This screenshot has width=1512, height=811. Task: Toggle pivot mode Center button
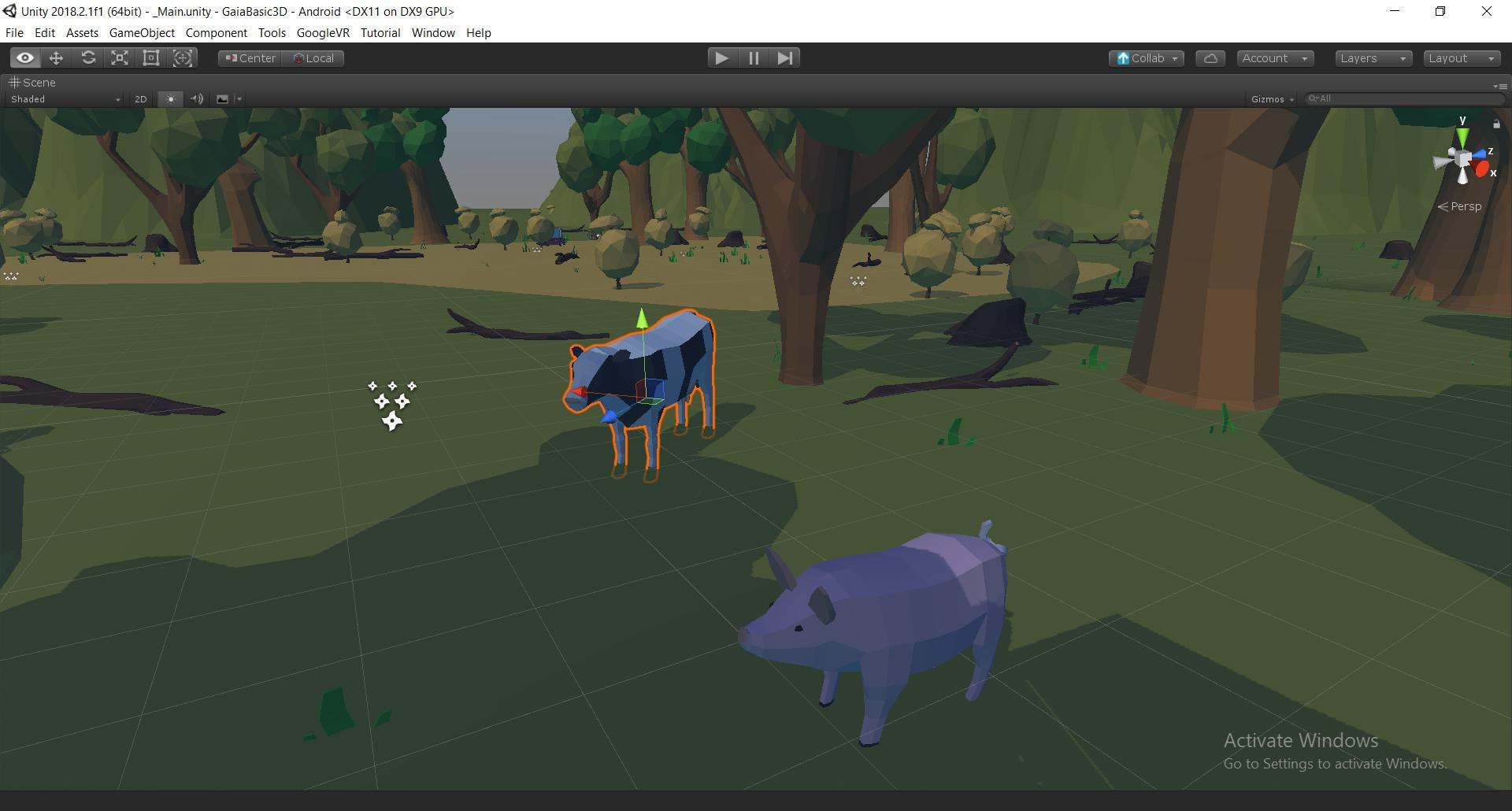(250, 58)
